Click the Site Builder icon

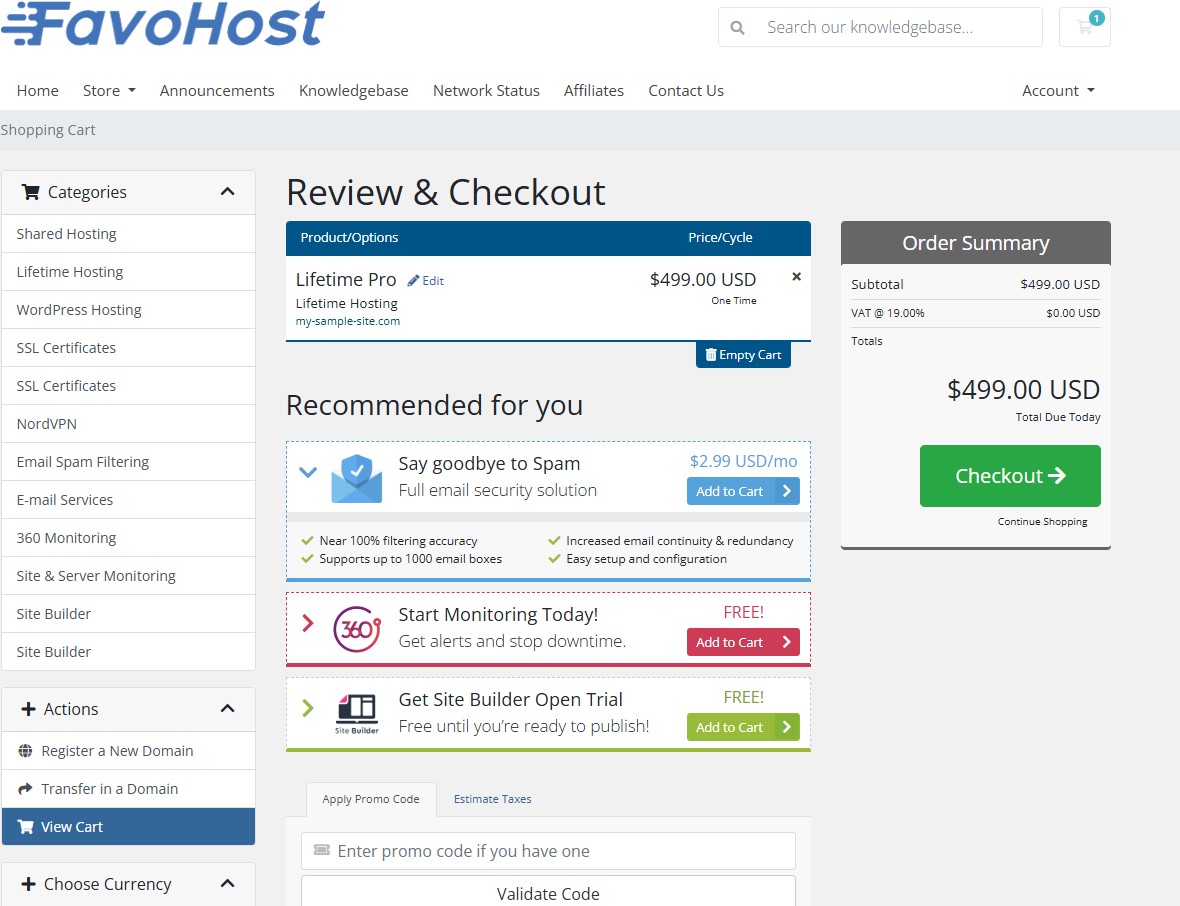[356, 714]
